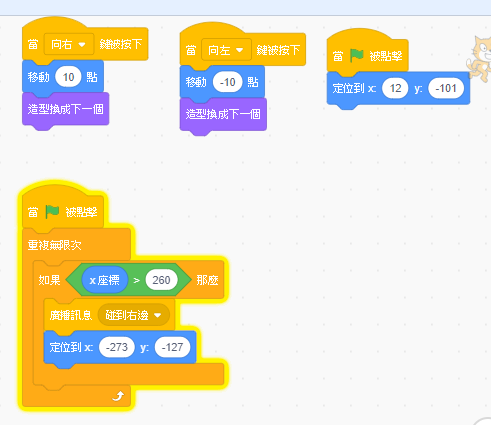
Task: Edit the y value -101 in go-to block
Action: pos(446,88)
